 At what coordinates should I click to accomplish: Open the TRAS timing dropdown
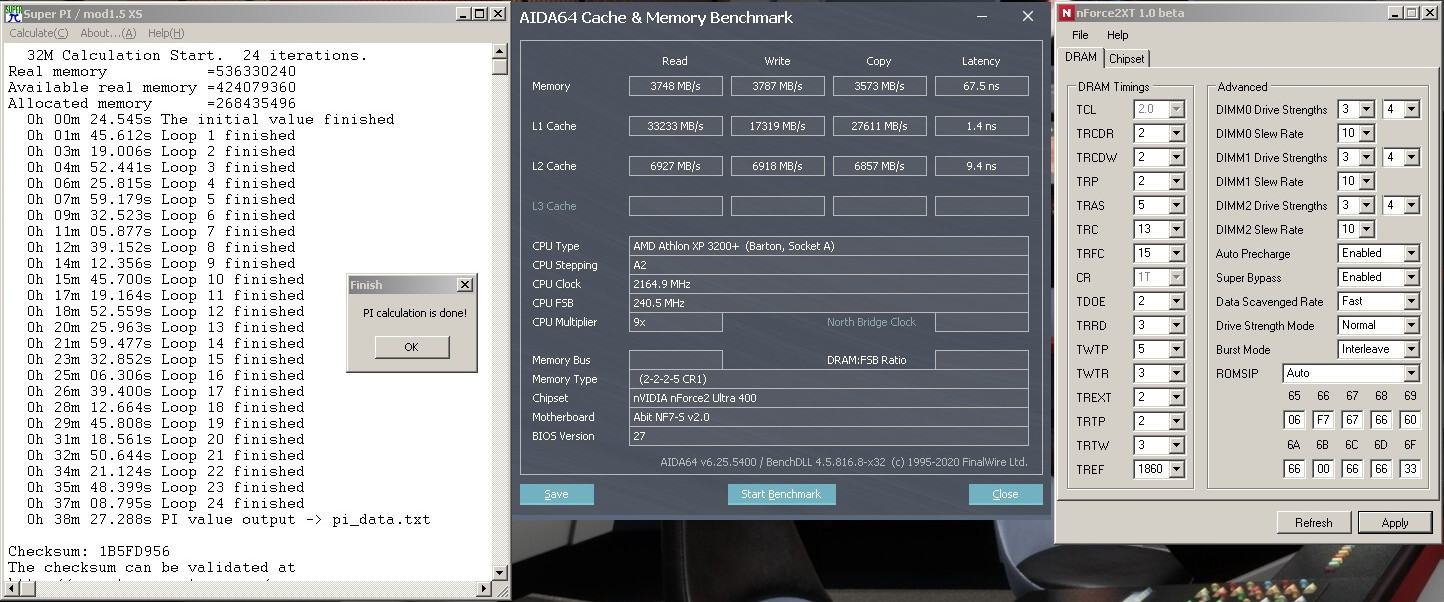(1177, 205)
